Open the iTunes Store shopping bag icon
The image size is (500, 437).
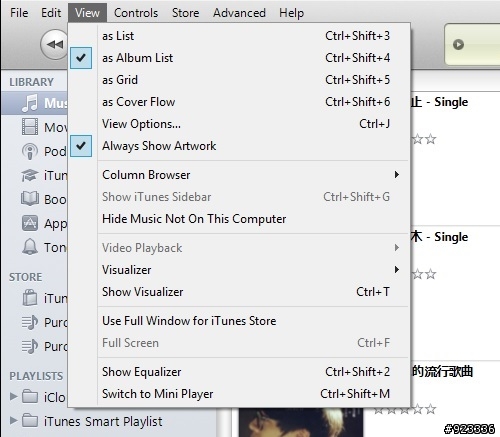click(x=30, y=298)
